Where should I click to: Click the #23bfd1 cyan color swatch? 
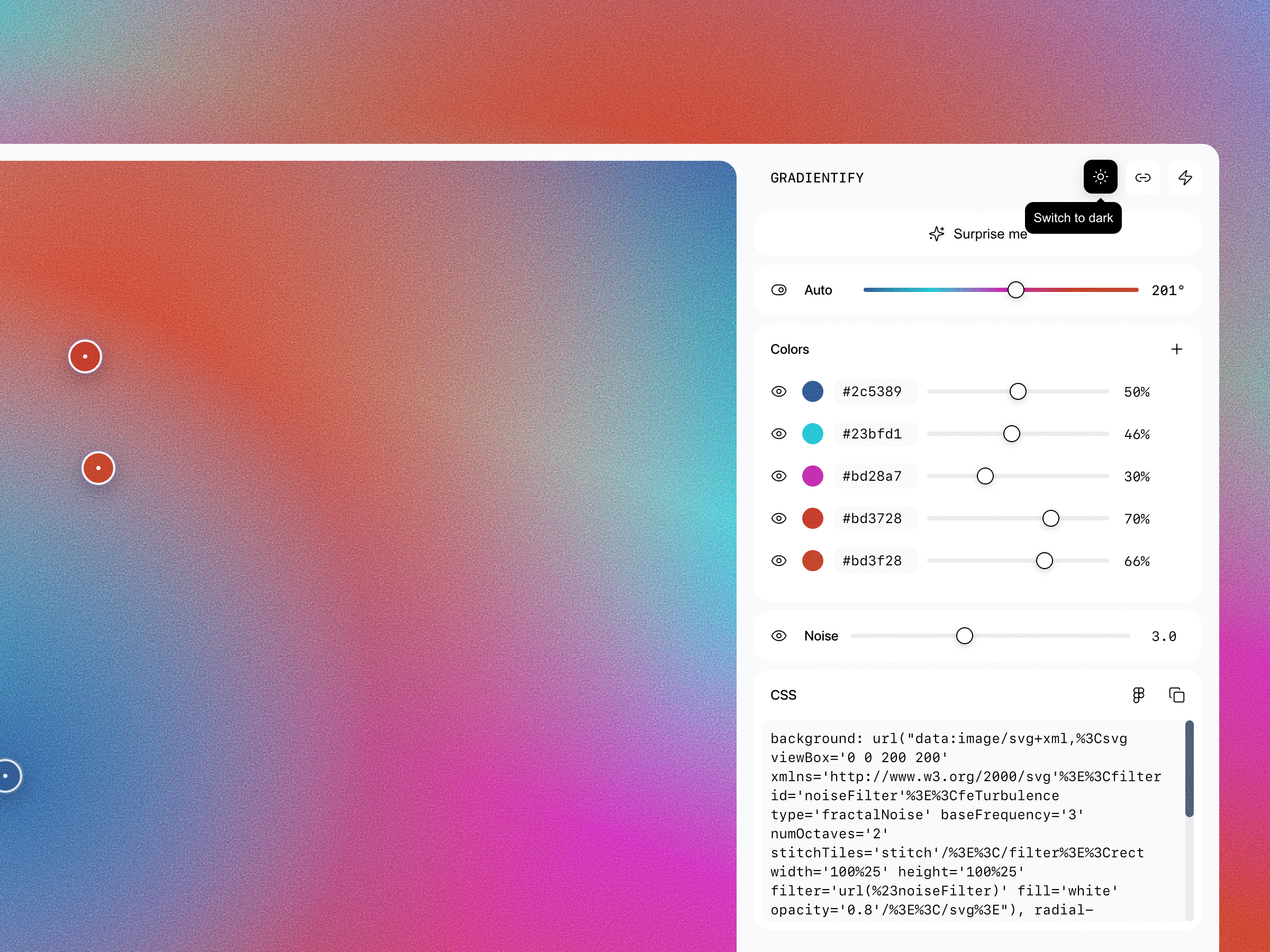pyautogui.click(x=812, y=434)
